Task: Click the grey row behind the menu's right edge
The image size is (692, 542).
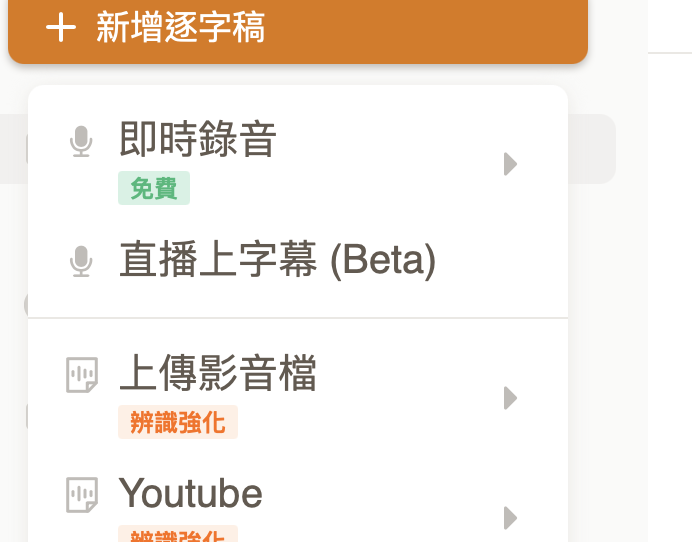Action: (x=592, y=148)
